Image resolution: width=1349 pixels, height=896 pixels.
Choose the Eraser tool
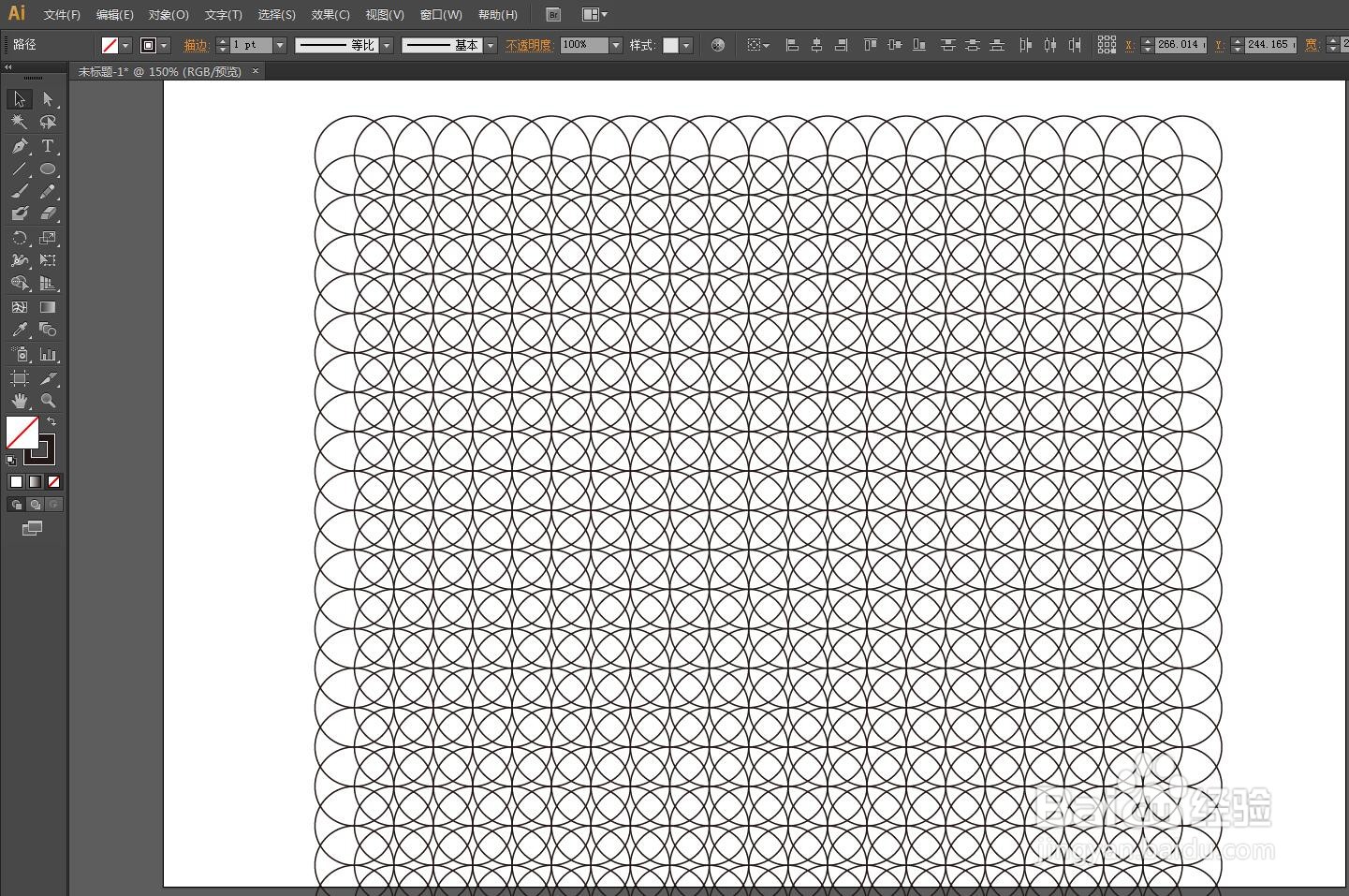pyautogui.click(x=48, y=214)
